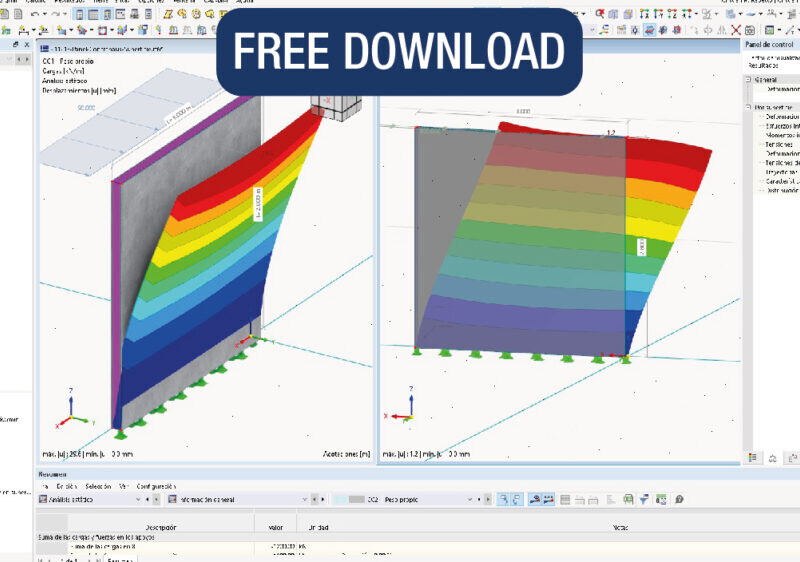This screenshot has height=562, width=800.
Task: Click the filter funnel icon in summary toolbar
Action: click(x=644, y=500)
